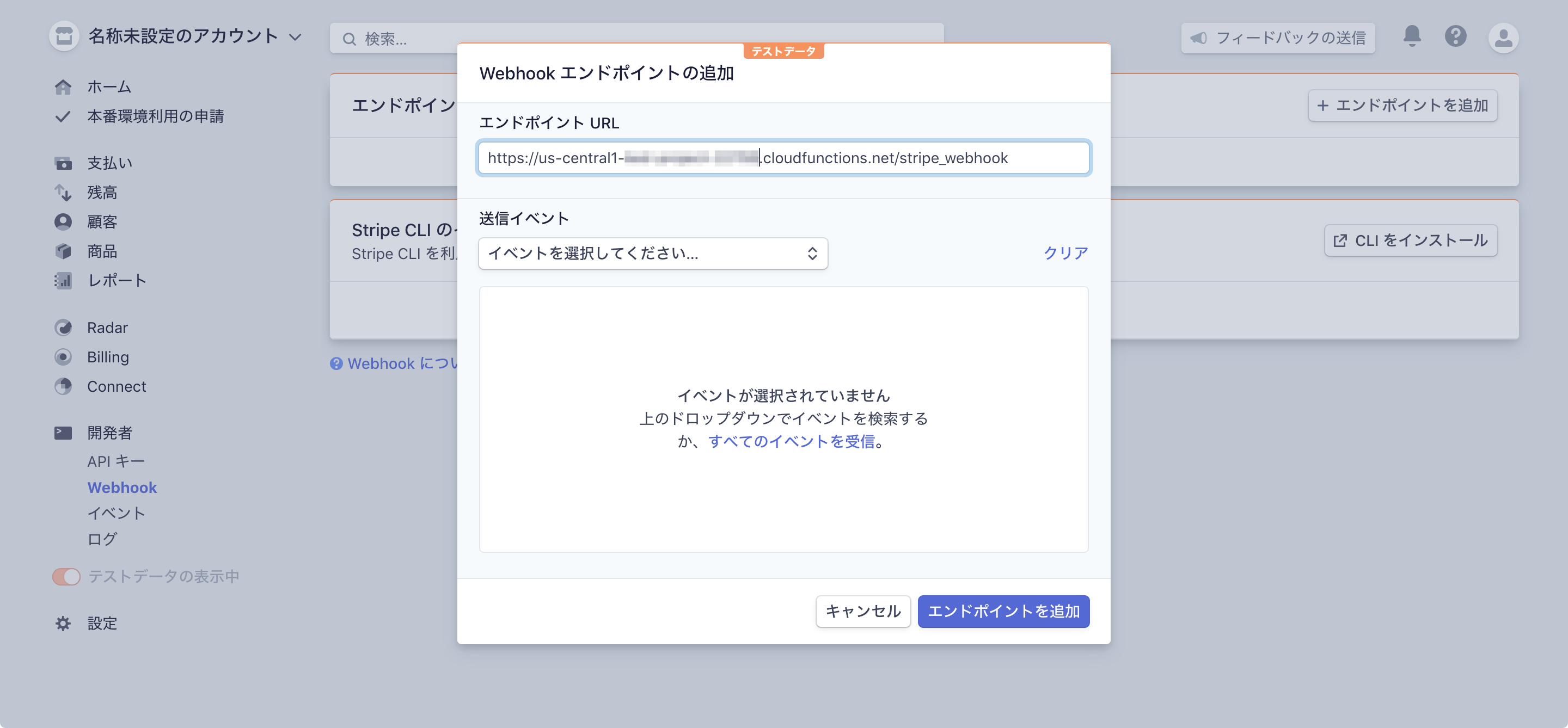Click the 開発者 terminal icon

[63, 433]
